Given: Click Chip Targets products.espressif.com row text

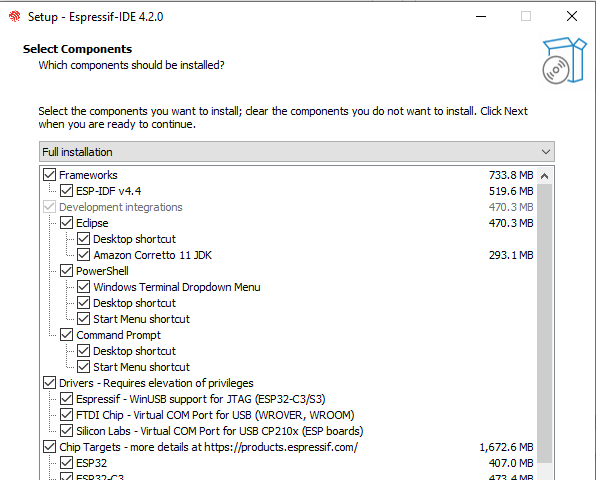Looking at the screenshot, I should coord(208,447).
